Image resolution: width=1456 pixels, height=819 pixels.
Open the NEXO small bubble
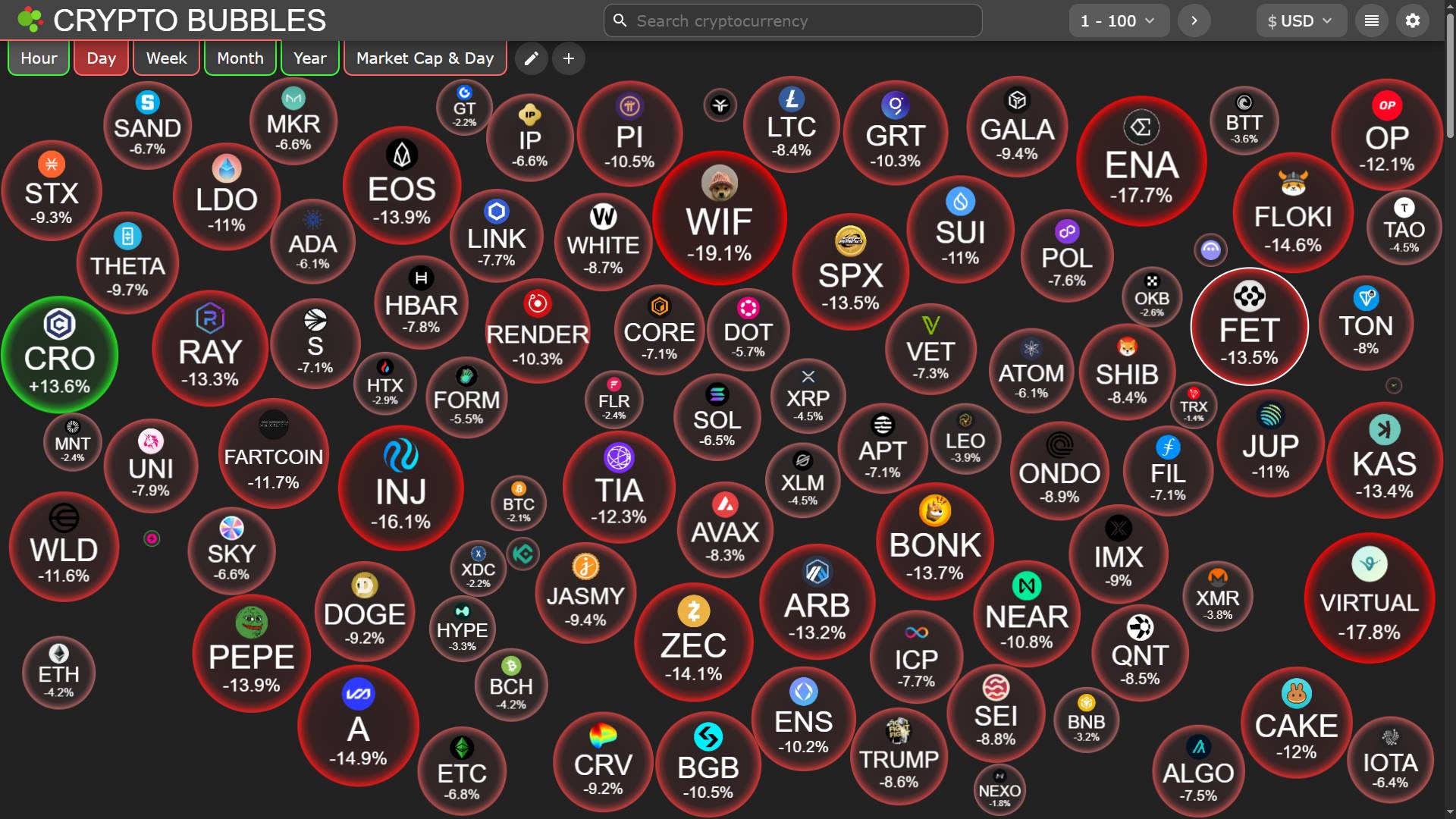point(999,789)
